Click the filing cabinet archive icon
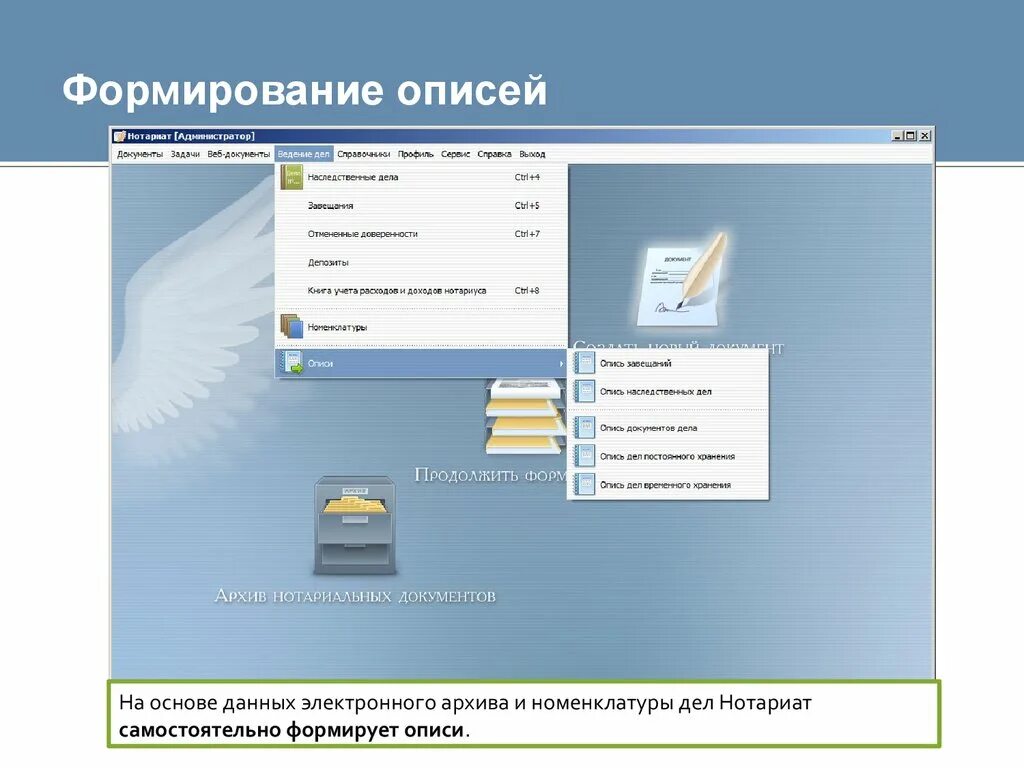 tap(355, 526)
